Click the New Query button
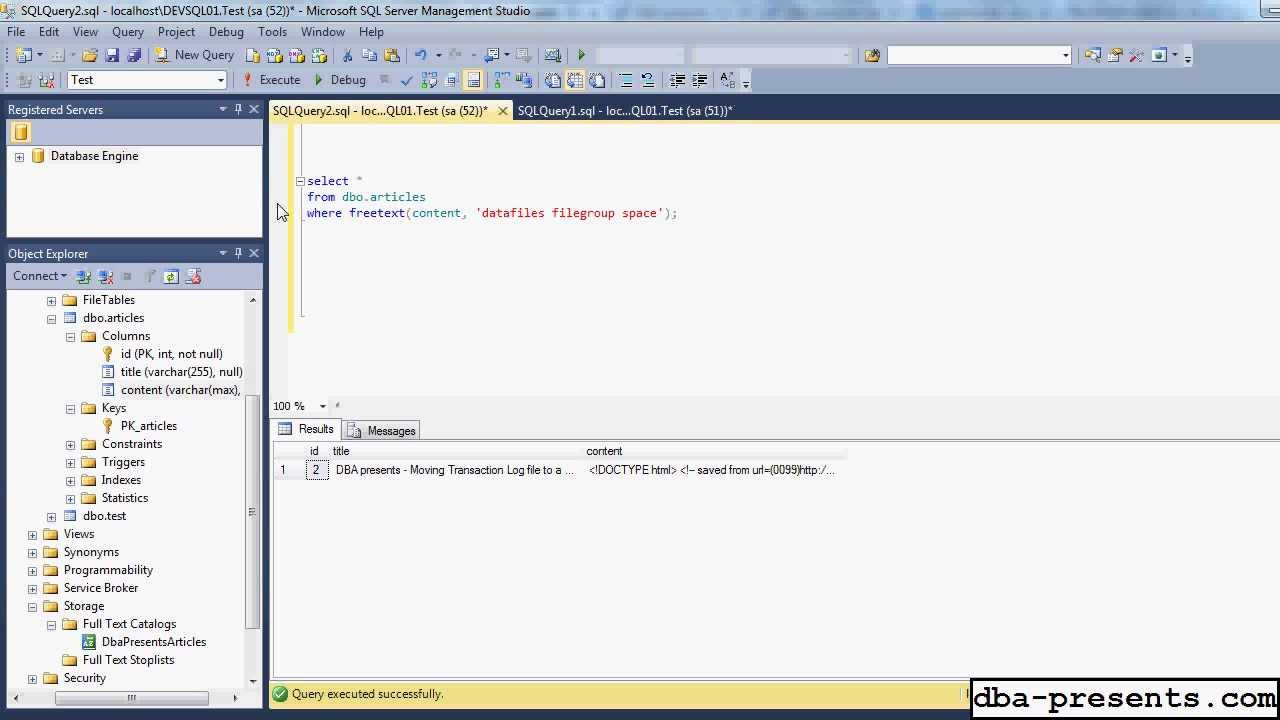Image resolution: width=1280 pixels, height=720 pixels. tap(195, 55)
